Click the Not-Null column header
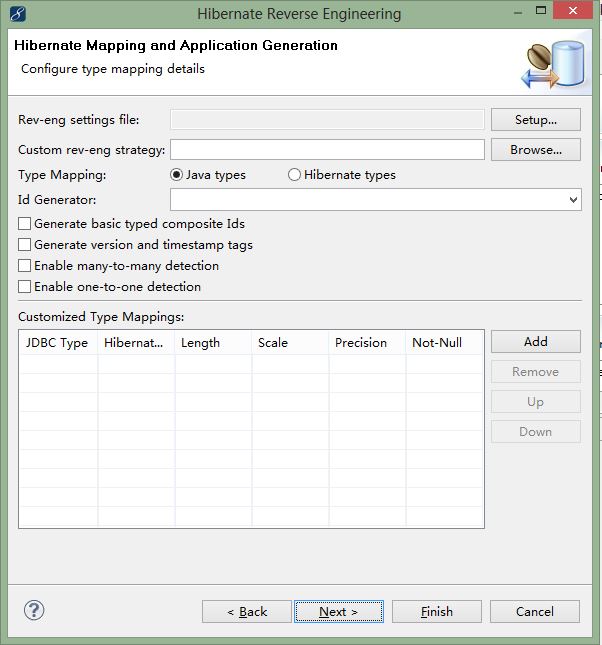The width and height of the screenshot is (602, 645). 444,343
